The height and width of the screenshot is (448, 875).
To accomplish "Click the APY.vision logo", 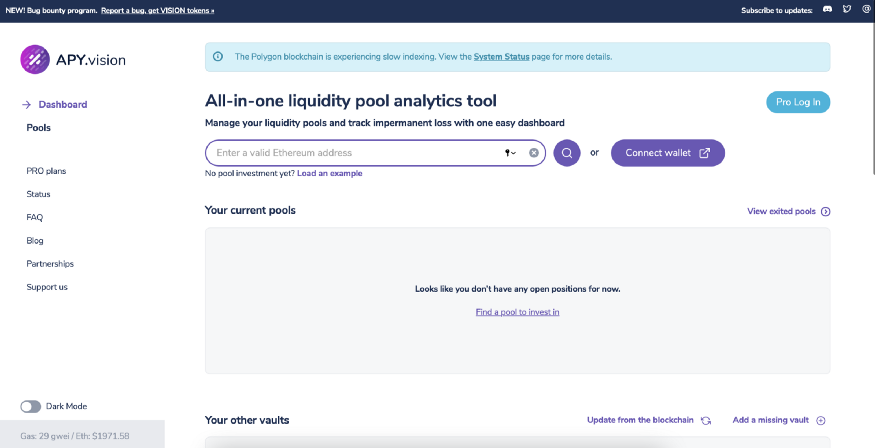I will (x=73, y=60).
